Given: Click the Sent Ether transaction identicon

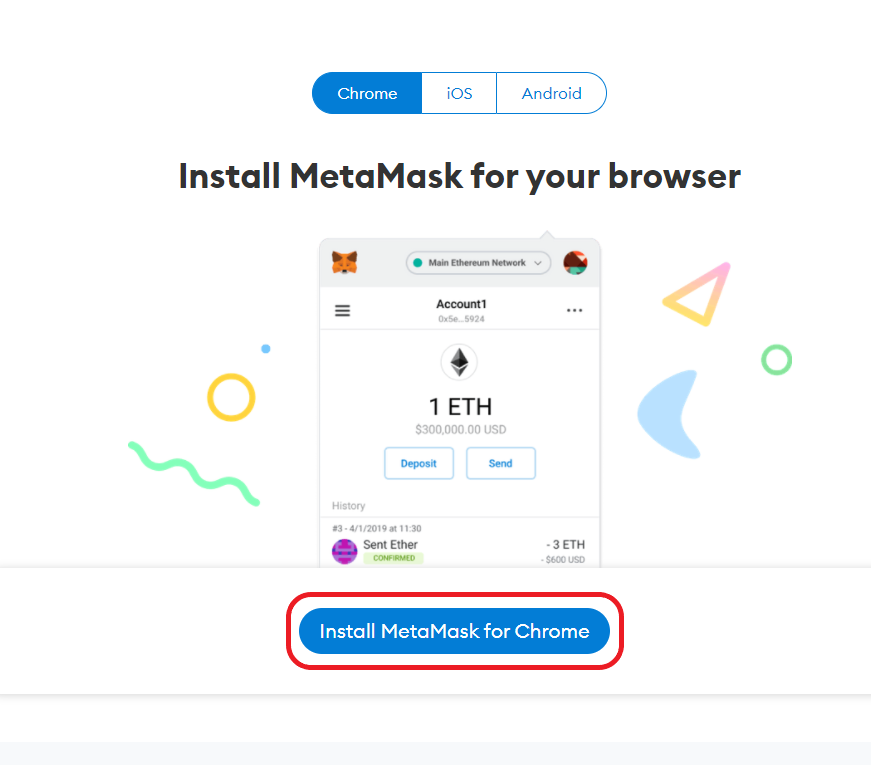Looking at the screenshot, I should (344, 552).
